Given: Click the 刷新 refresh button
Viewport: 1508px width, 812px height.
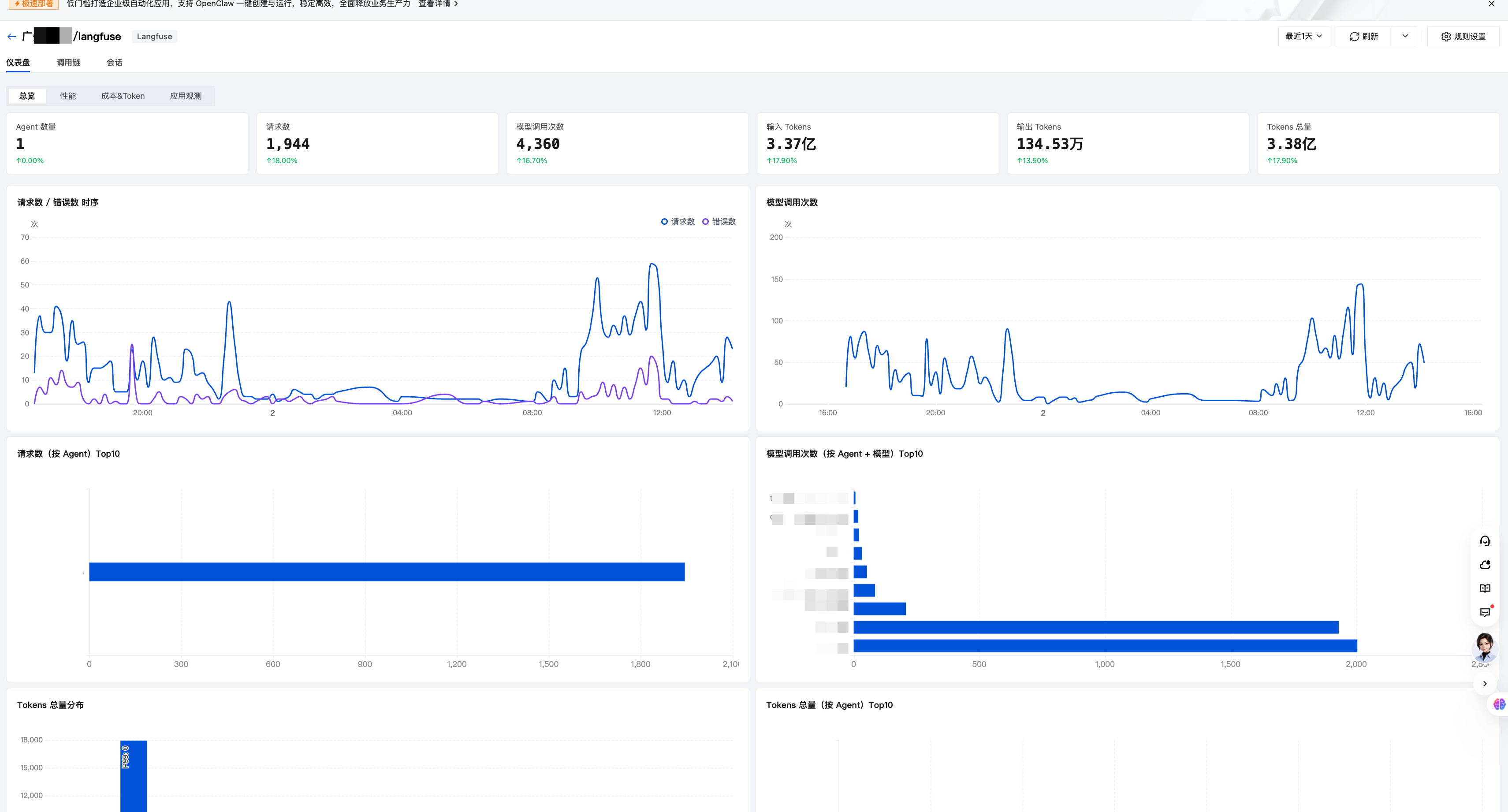Looking at the screenshot, I should 1363,36.
